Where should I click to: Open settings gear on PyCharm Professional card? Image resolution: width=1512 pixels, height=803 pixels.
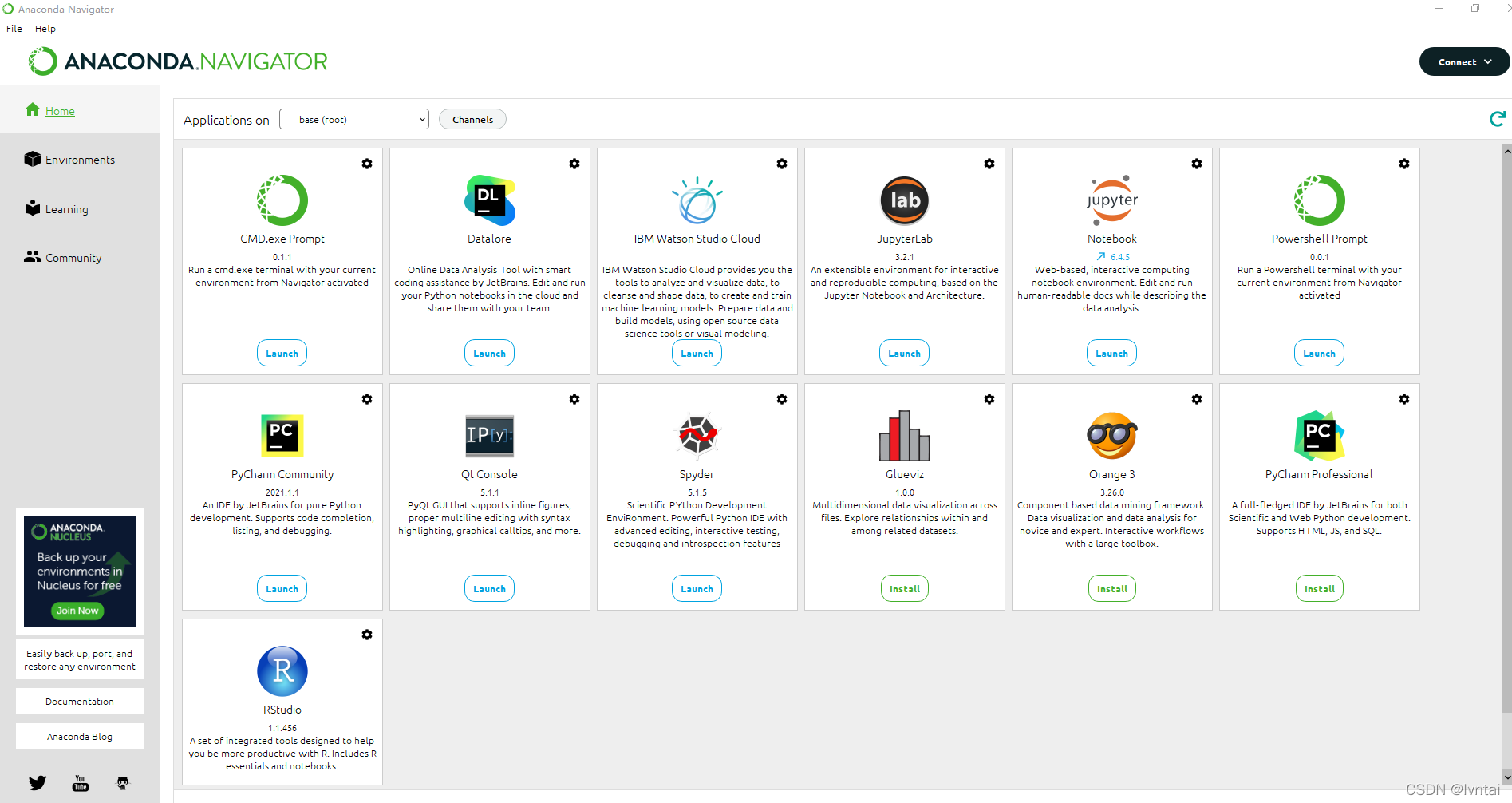[x=1404, y=399]
